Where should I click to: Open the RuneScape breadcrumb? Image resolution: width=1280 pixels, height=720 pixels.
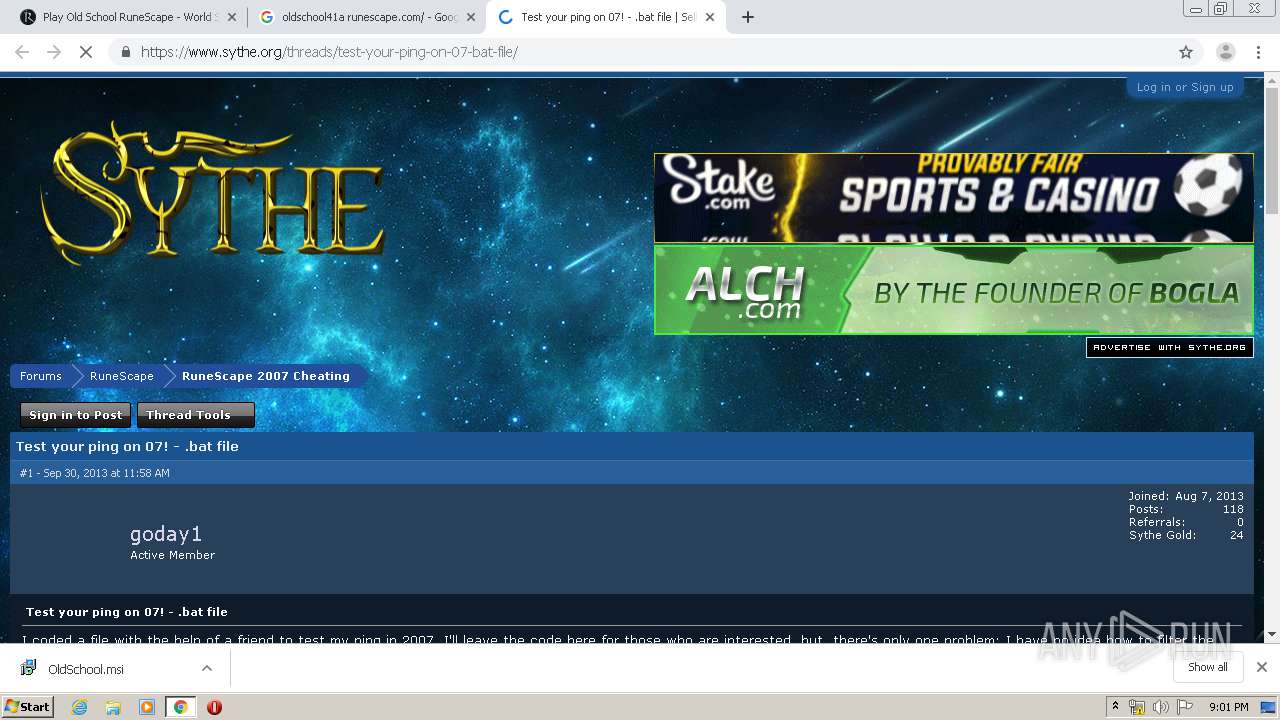(x=122, y=376)
